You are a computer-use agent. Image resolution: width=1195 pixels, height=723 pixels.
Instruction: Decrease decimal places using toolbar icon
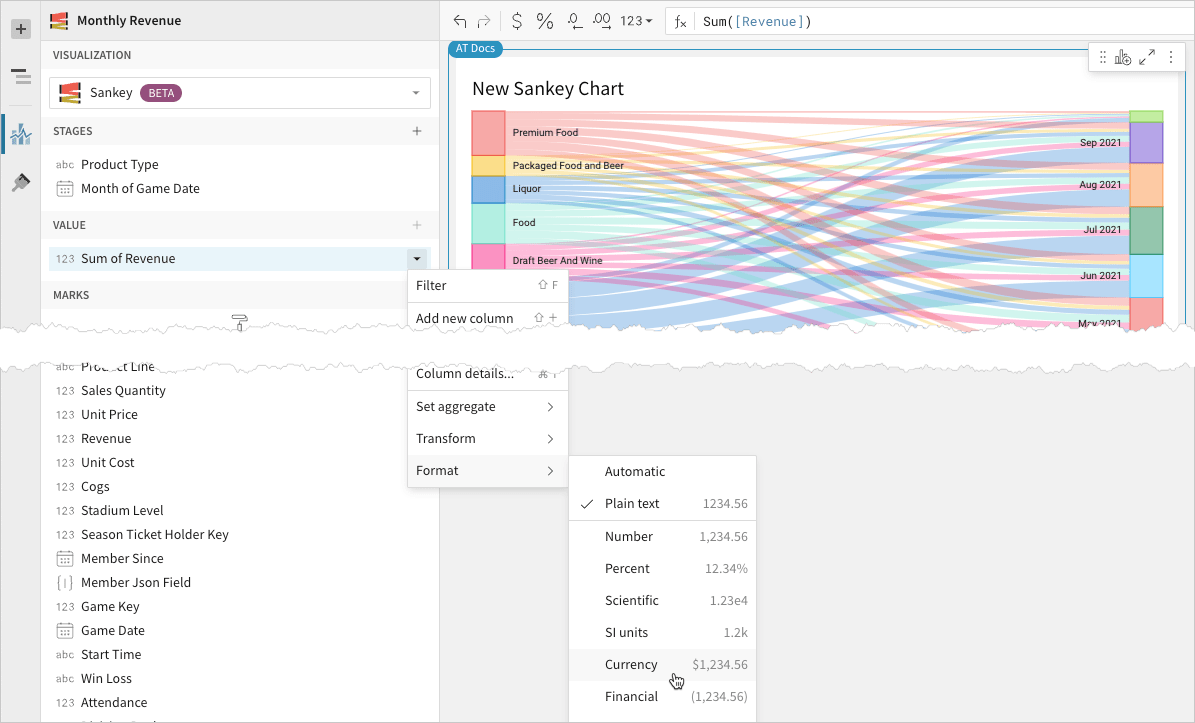tap(574, 20)
